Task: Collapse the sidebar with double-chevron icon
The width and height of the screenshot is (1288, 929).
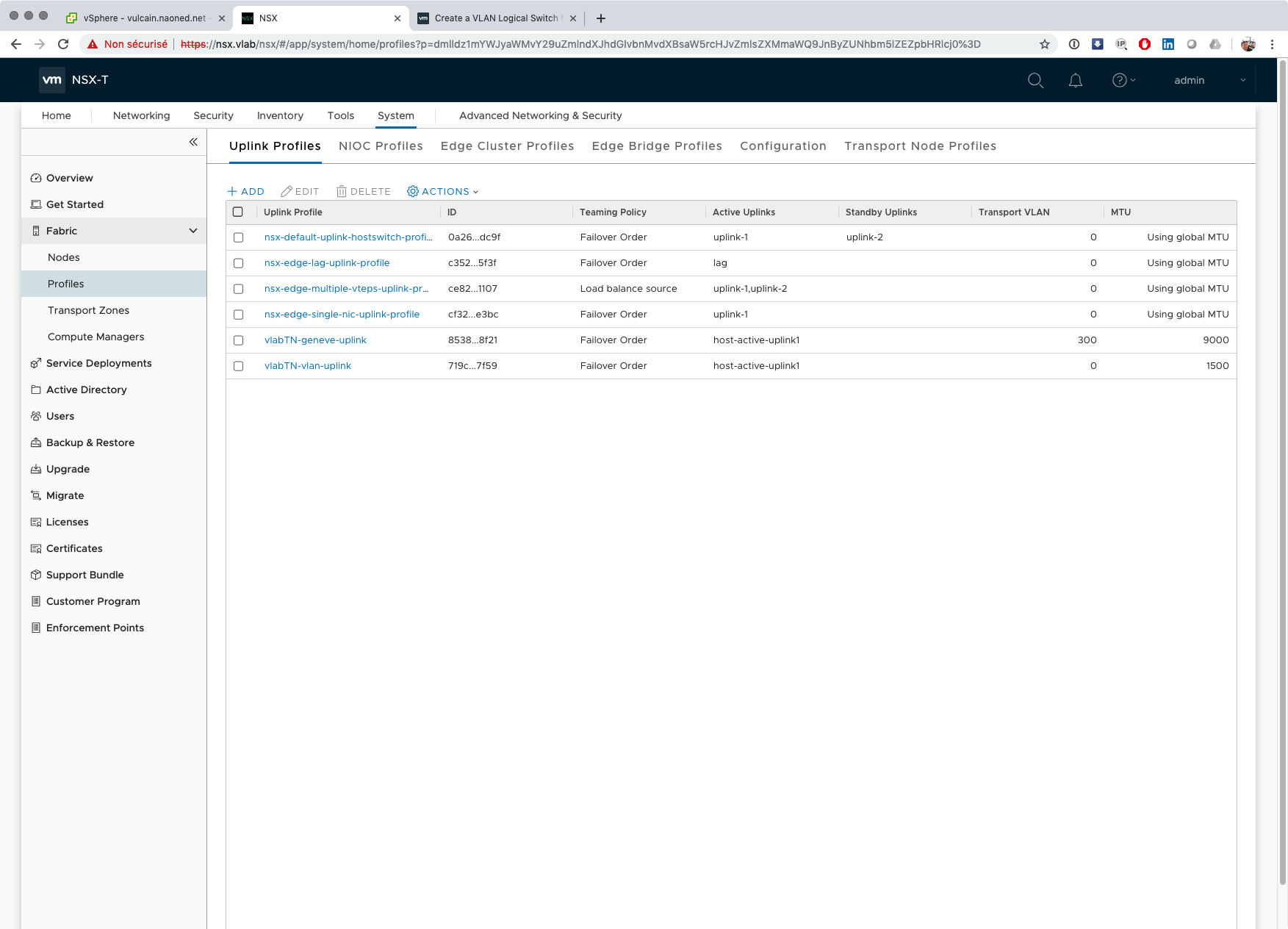Action: click(193, 142)
